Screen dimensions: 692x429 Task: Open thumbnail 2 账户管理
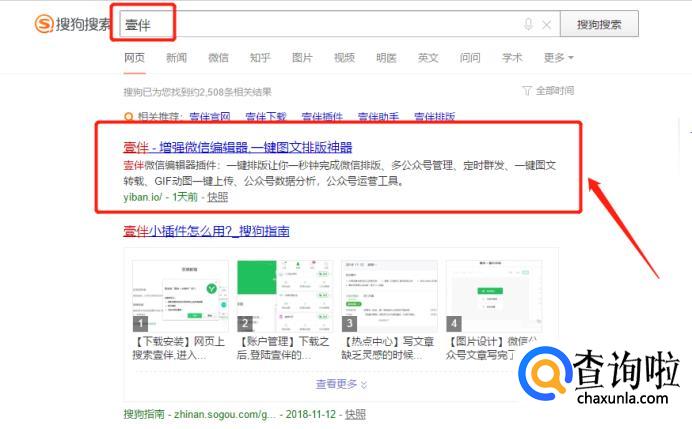pos(285,296)
